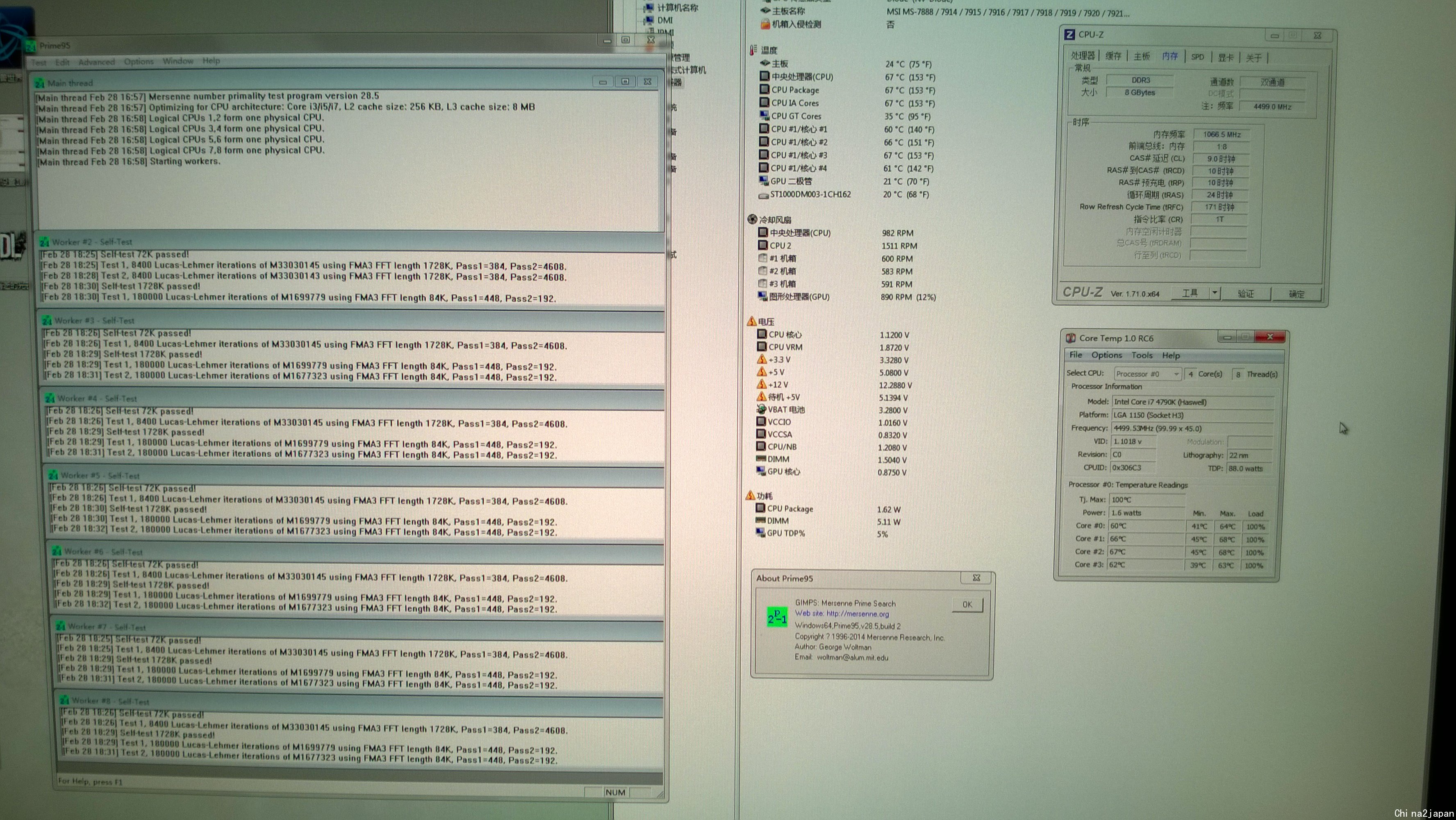Screen dimensions: 1456x820
Task: Open the Select CPU Processor #0 dropdown
Action: tap(1147, 374)
